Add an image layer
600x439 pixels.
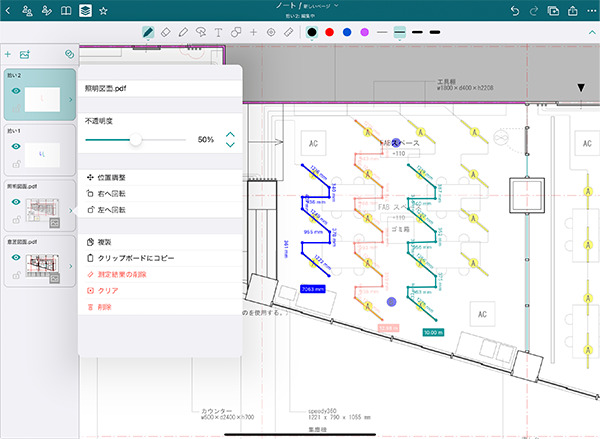(24, 54)
